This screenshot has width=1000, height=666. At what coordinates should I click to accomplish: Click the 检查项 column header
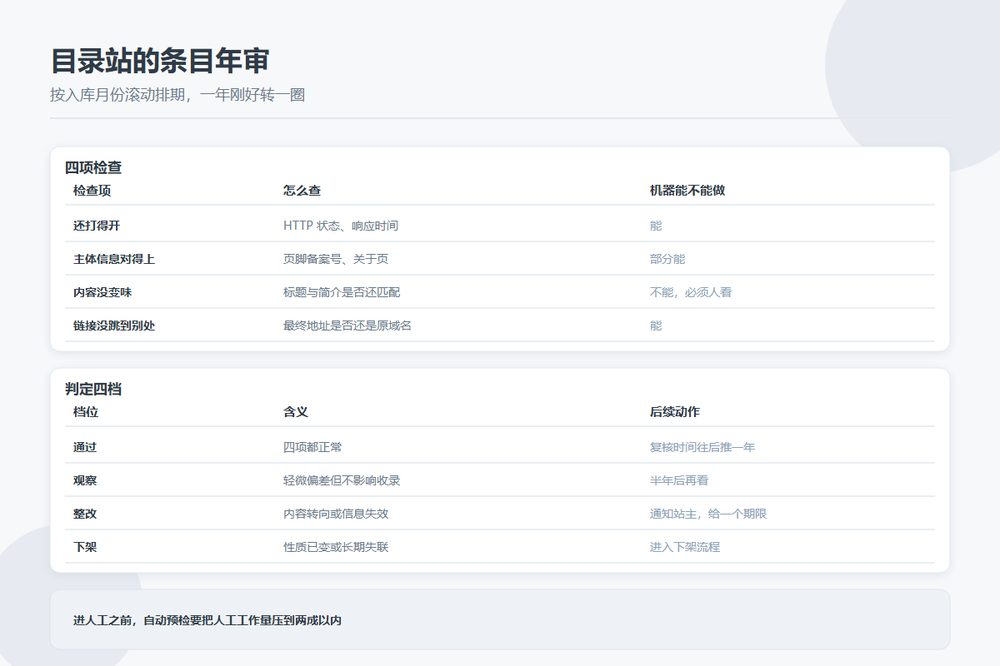[92, 190]
